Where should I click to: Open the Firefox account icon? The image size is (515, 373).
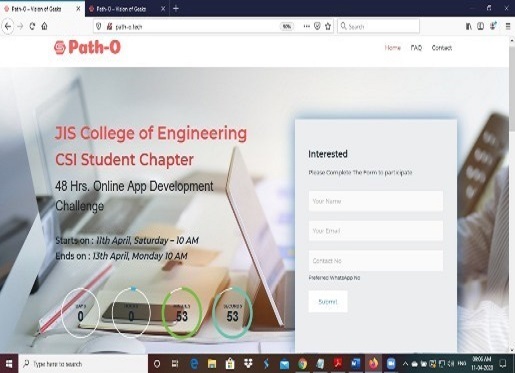[493, 26]
